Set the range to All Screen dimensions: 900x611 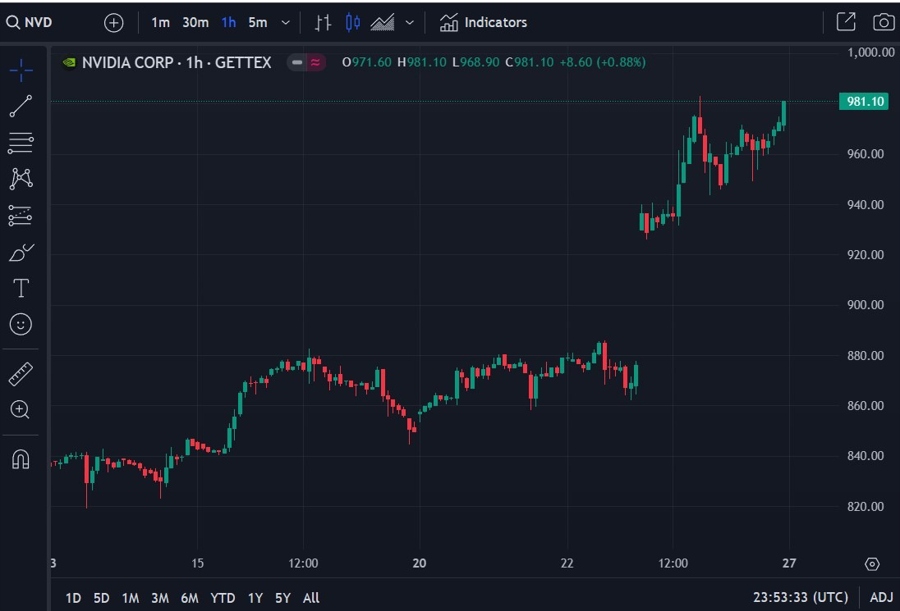pyautogui.click(x=311, y=598)
